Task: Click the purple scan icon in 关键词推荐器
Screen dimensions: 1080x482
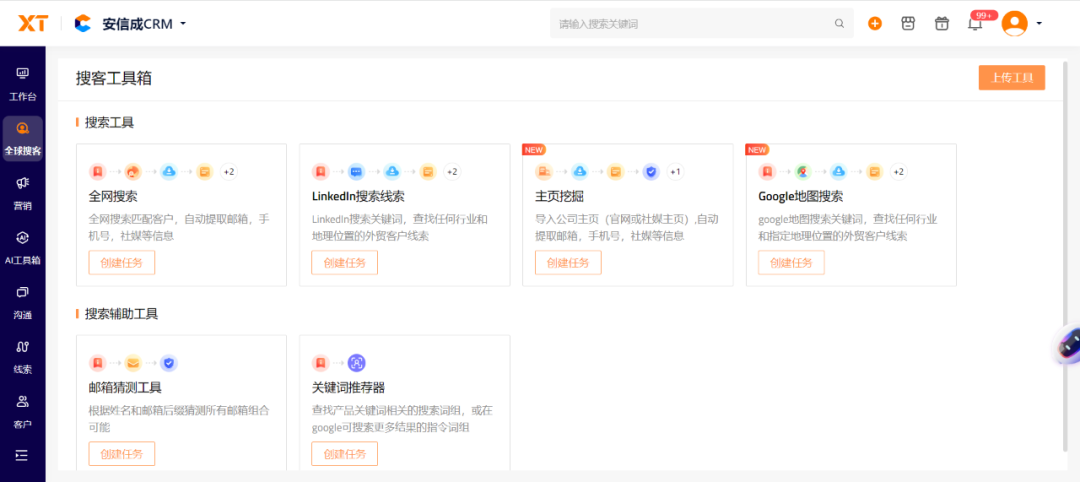Action: [356, 363]
